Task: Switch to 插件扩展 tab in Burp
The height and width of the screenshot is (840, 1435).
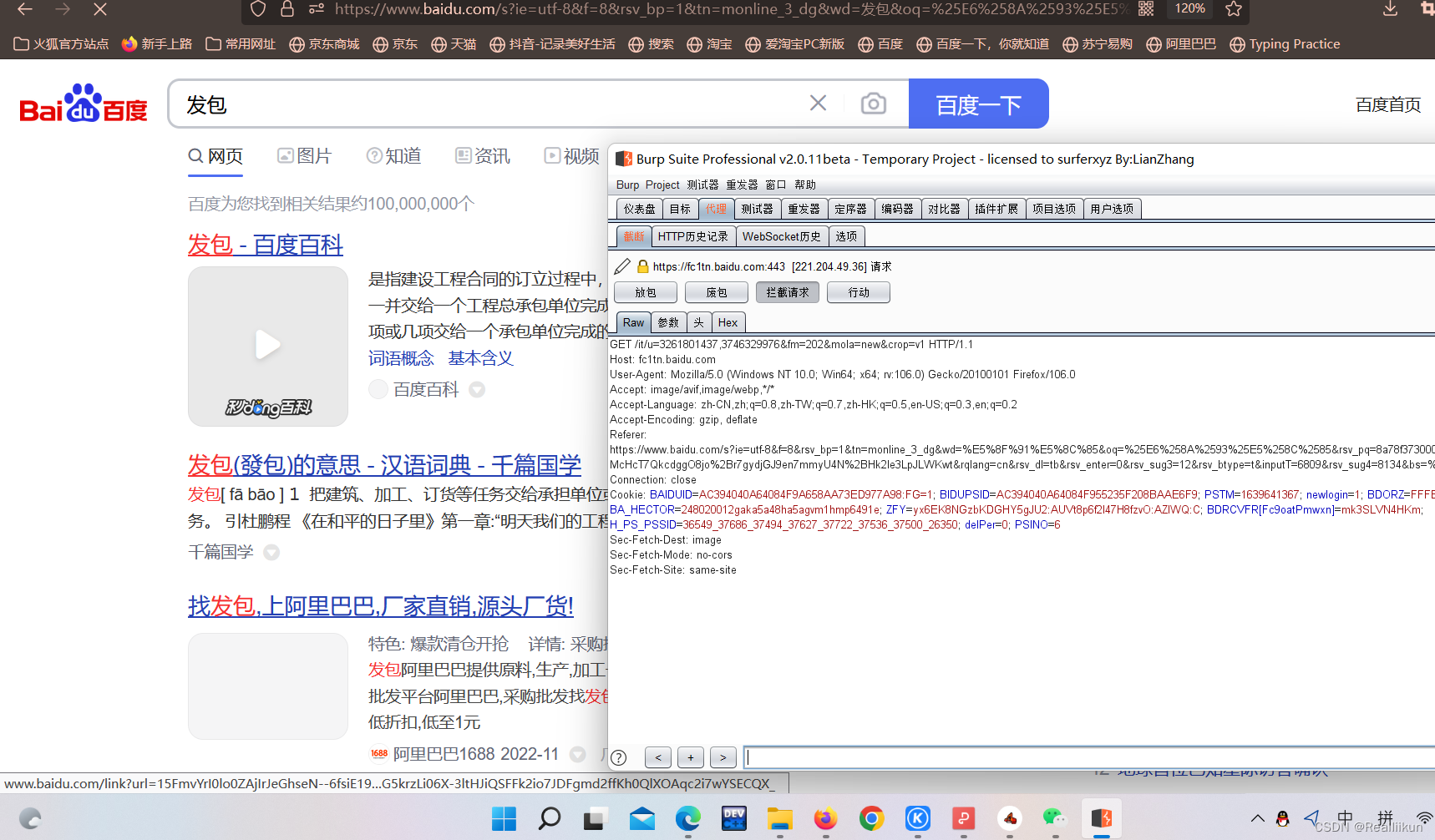Action: [x=996, y=209]
